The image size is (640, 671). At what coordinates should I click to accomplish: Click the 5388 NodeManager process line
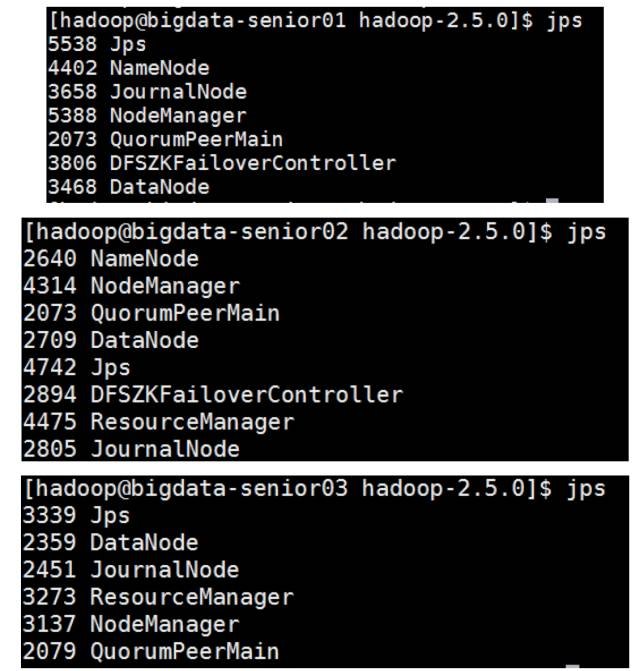(146, 116)
